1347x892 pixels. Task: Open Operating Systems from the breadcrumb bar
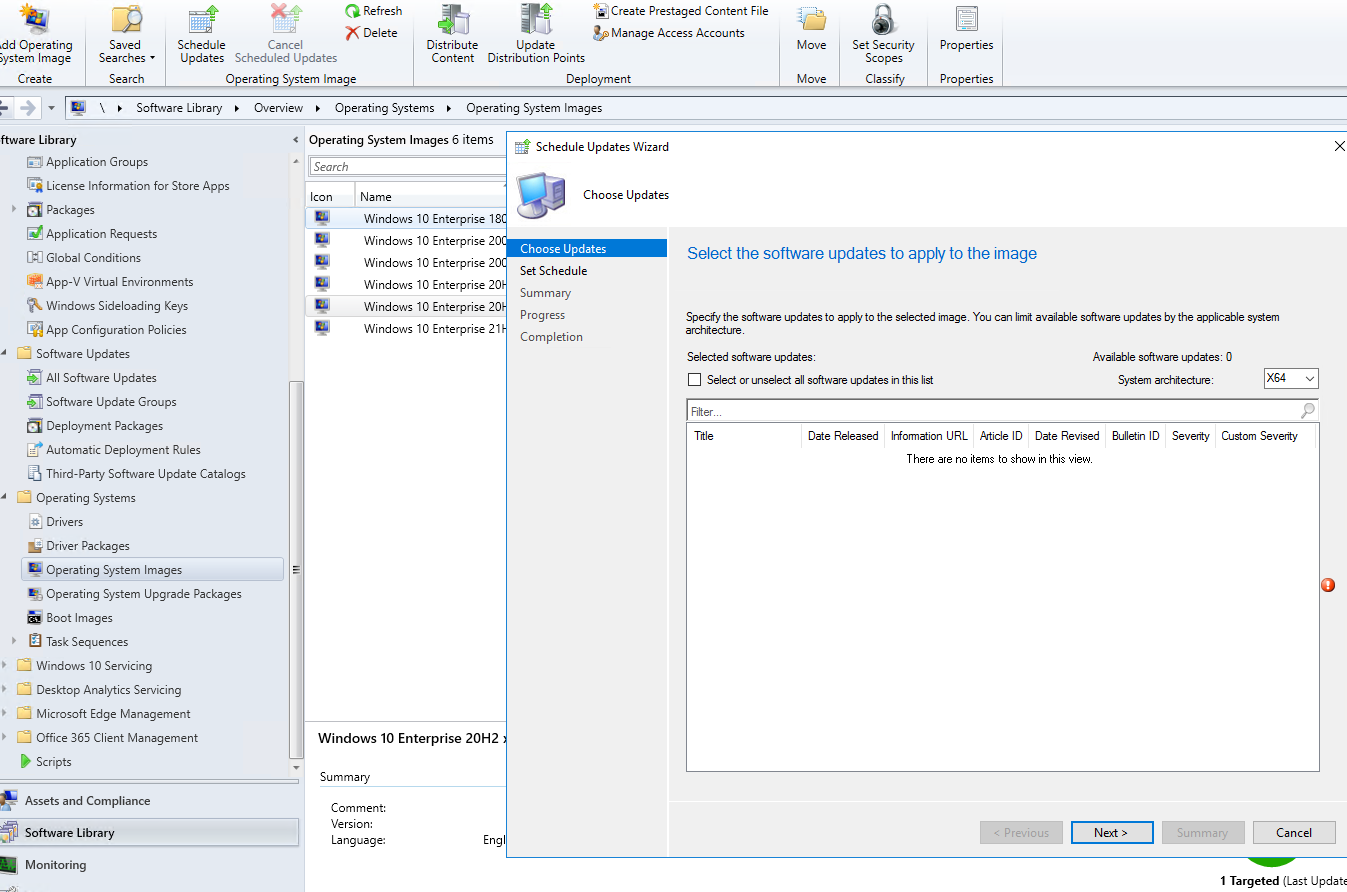(385, 107)
